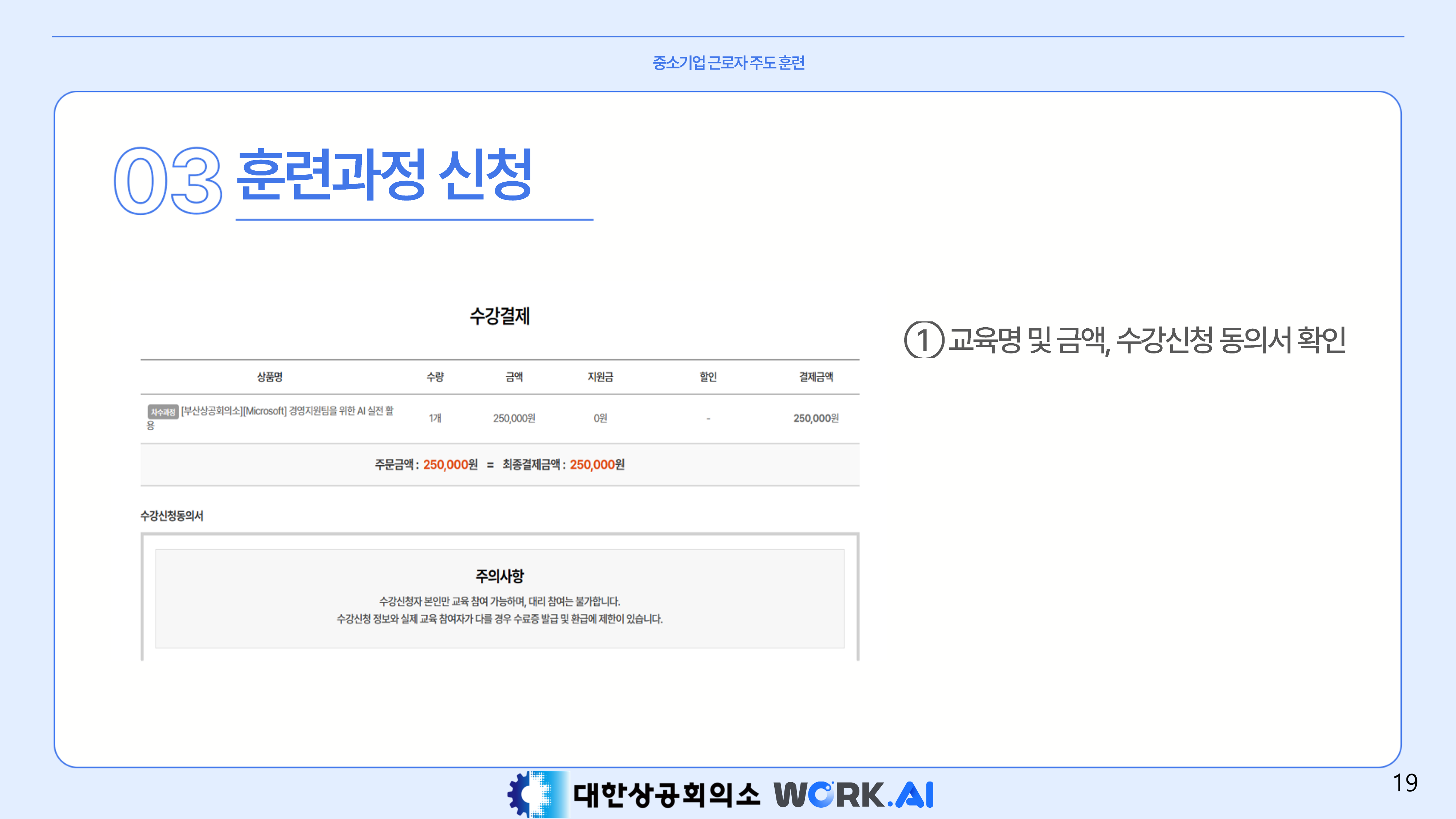
Task: Click the red 주문금액 250,000원 value
Action: coord(450,464)
